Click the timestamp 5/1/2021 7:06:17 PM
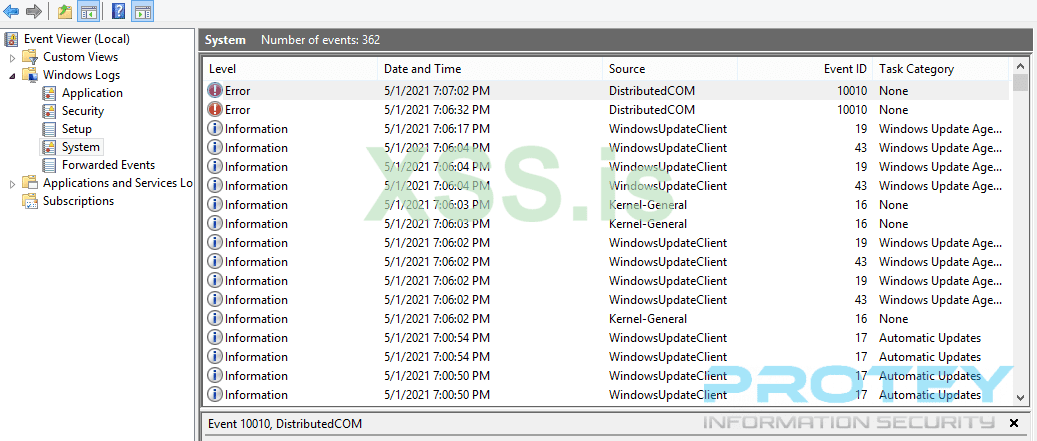The image size is (1037, 441). [436, 129]
